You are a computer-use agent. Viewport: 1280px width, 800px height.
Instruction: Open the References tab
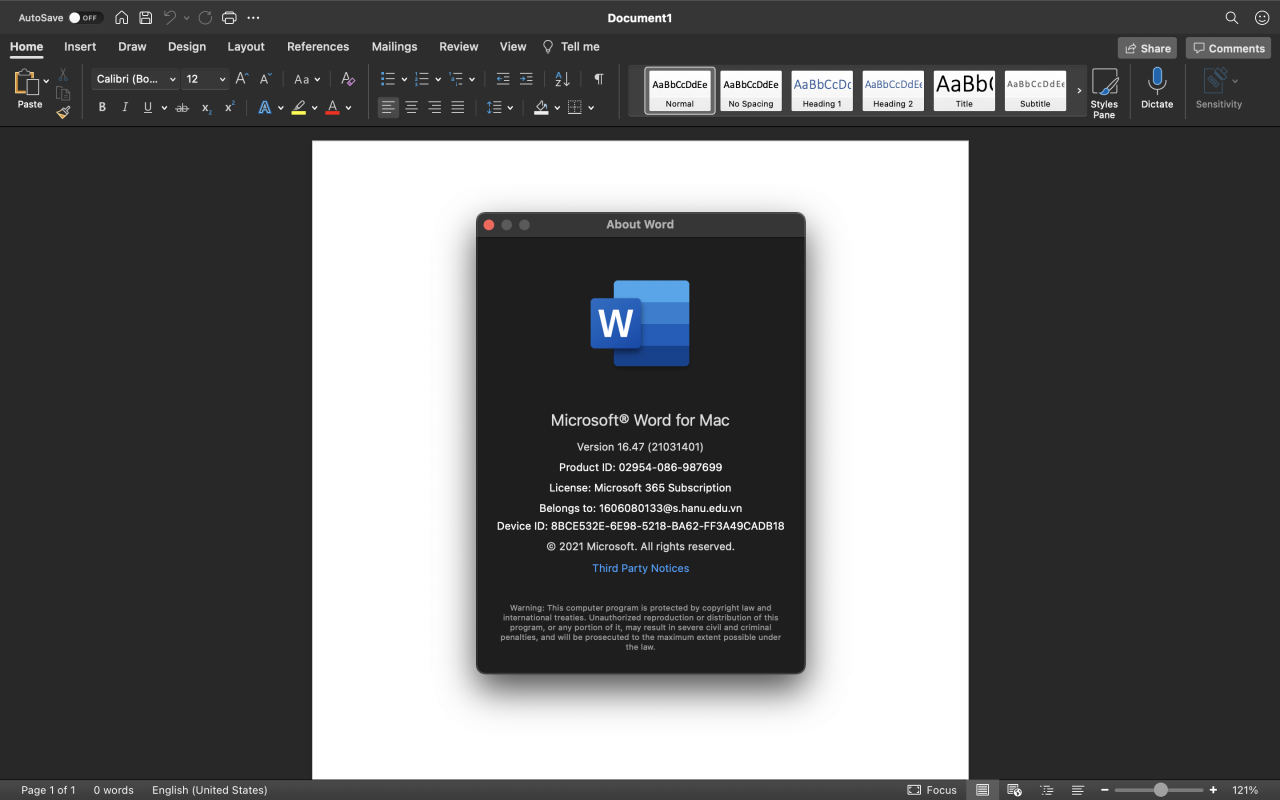(x=318, y=47)
